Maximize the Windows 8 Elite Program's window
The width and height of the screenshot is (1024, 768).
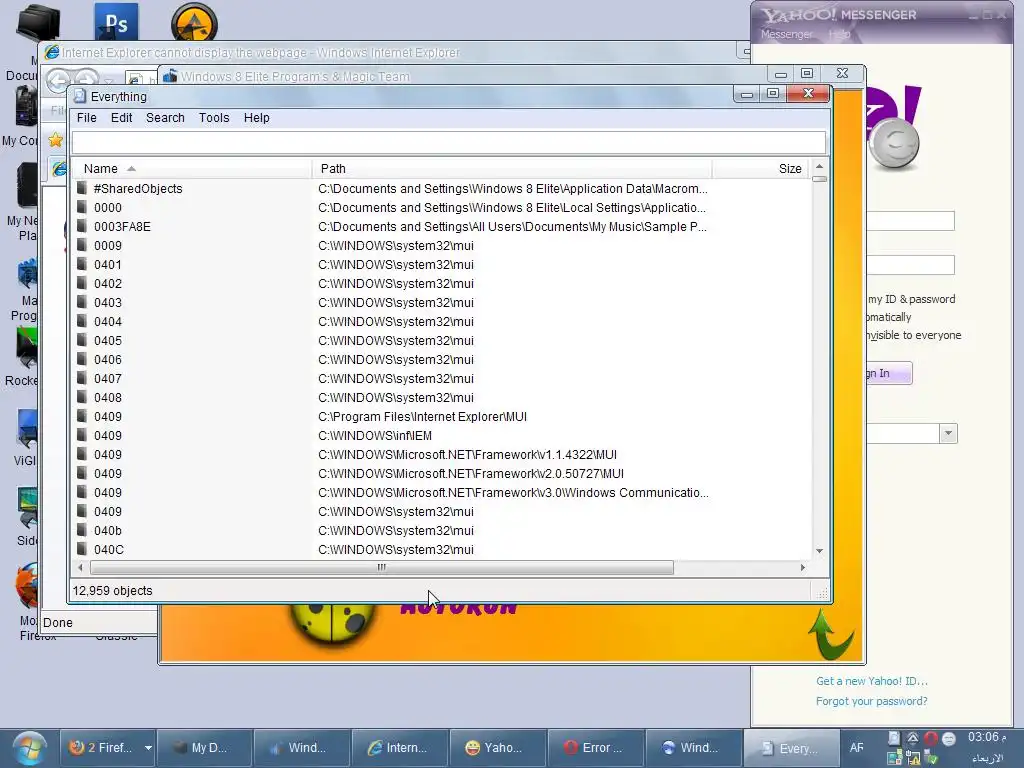click(807, 73)
